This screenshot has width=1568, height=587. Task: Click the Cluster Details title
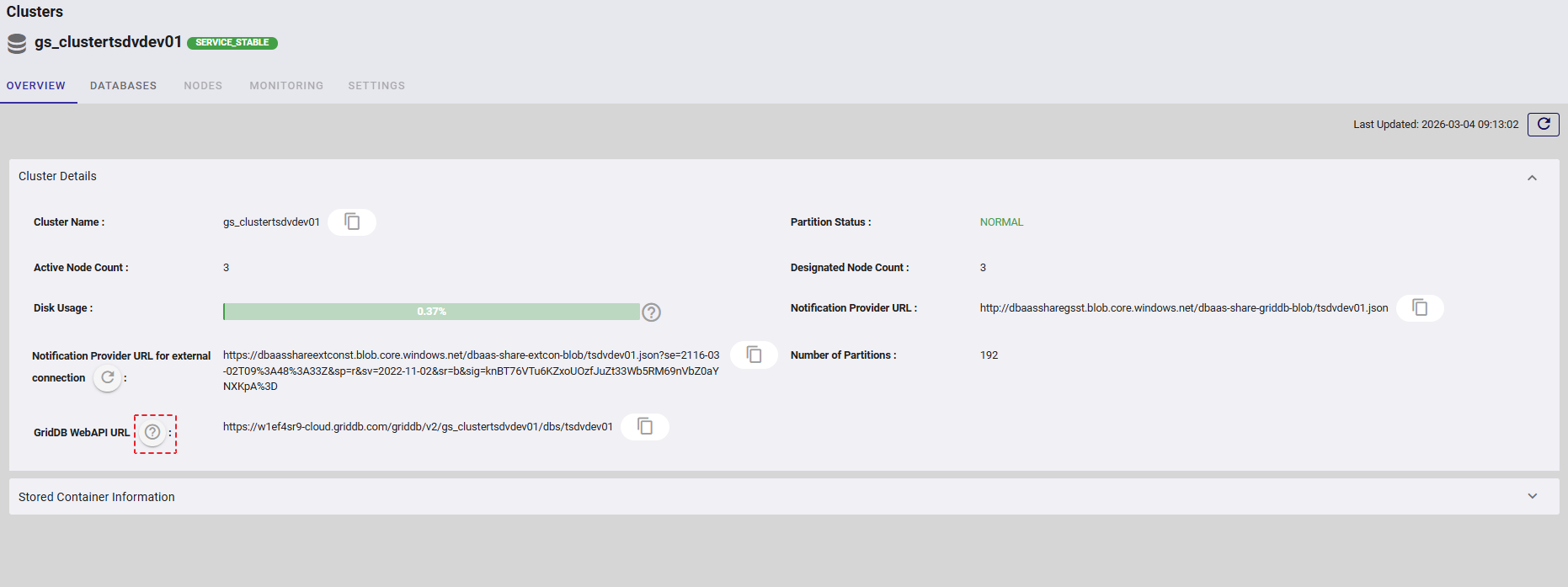(x=57, y=176)
